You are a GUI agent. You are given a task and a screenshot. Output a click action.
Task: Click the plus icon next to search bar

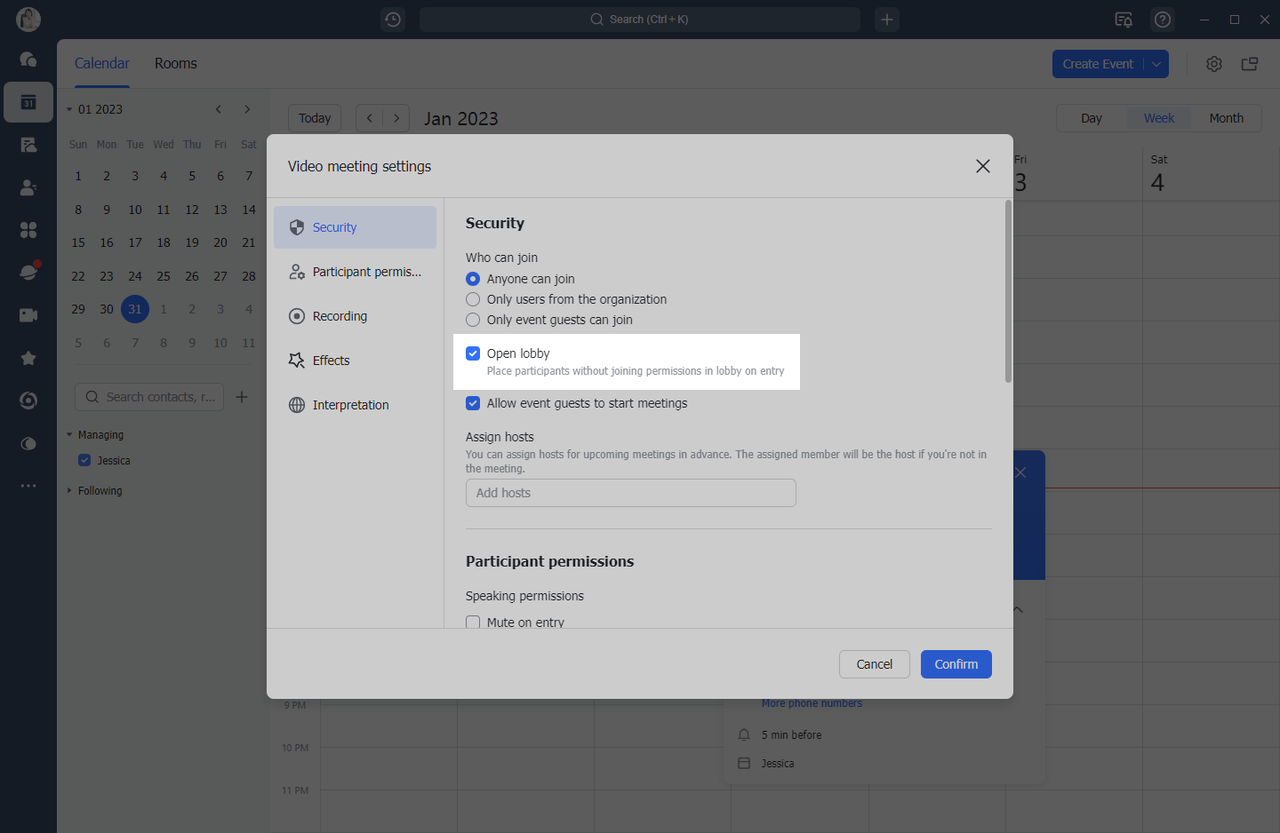[887, 19]
